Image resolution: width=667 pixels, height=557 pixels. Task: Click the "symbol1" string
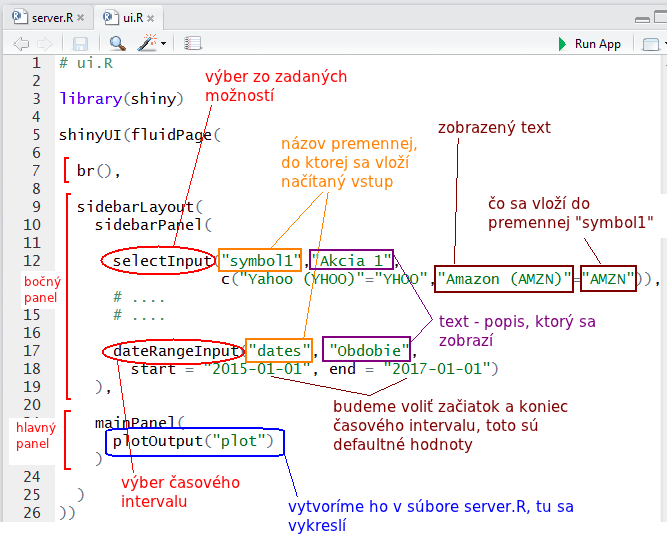(x=261, y=261)
